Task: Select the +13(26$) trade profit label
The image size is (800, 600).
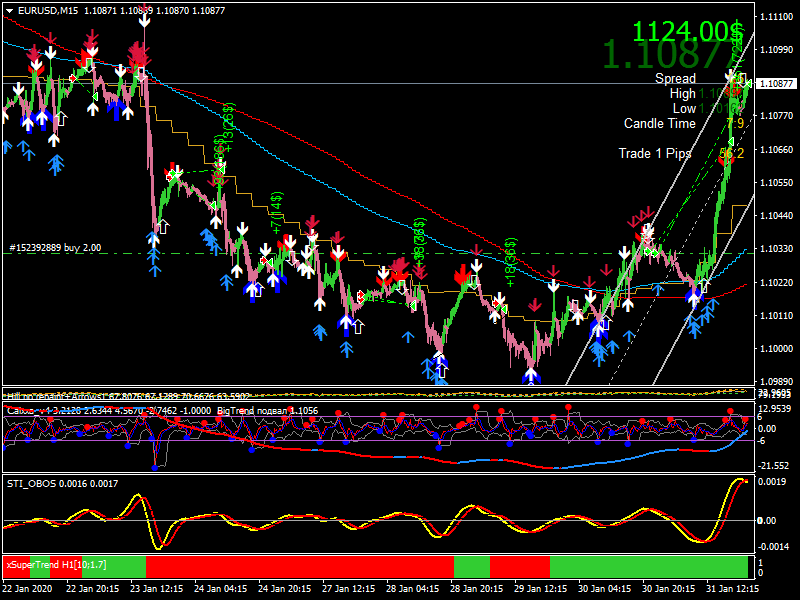Action: click(229, 128)
